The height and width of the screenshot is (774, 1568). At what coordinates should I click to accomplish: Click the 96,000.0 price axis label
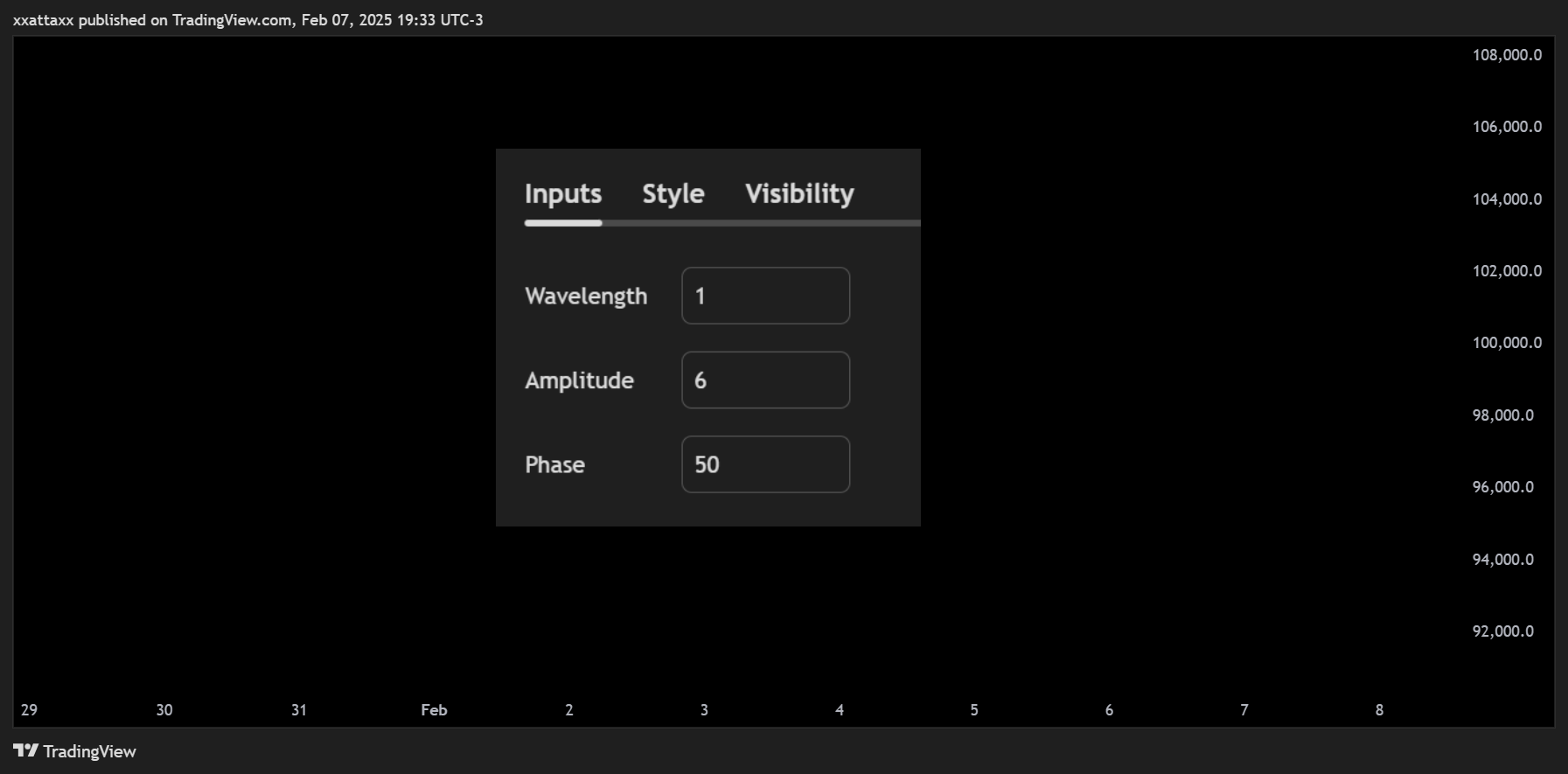pyautogui.click(x=1503, y=487)
